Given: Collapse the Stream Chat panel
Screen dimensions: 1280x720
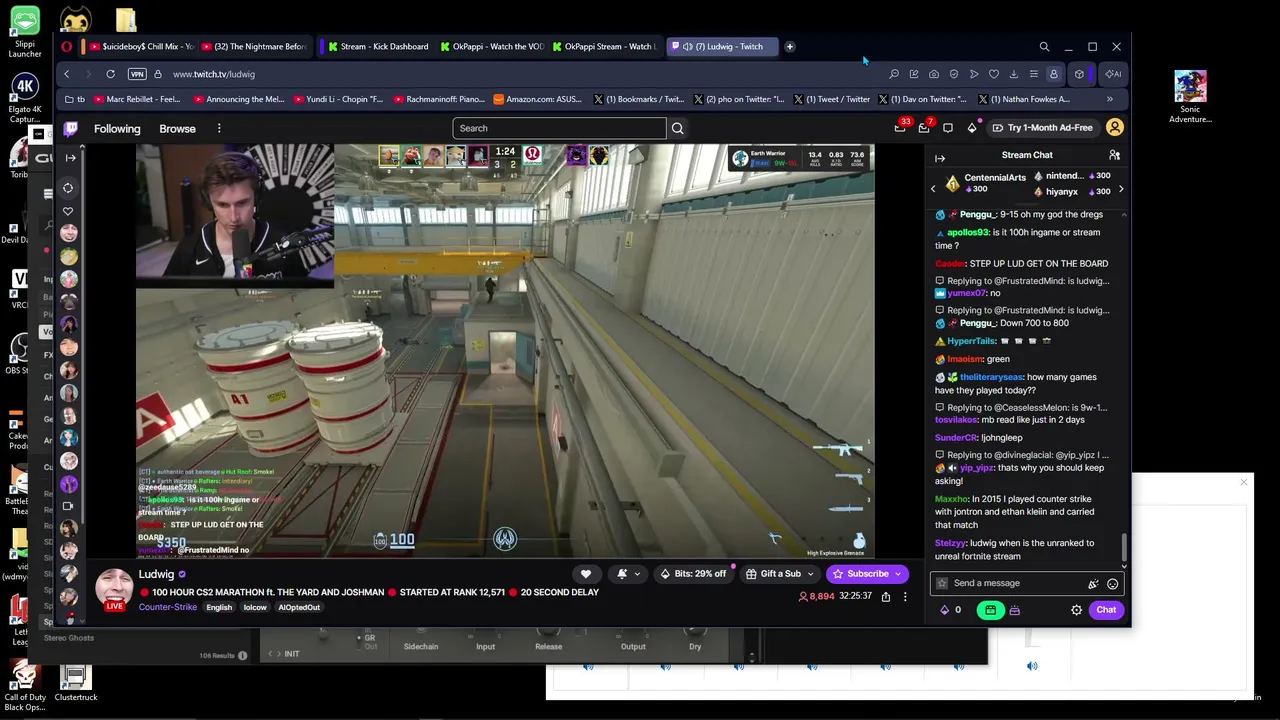Looking at the screenshot, I should 940,158.
